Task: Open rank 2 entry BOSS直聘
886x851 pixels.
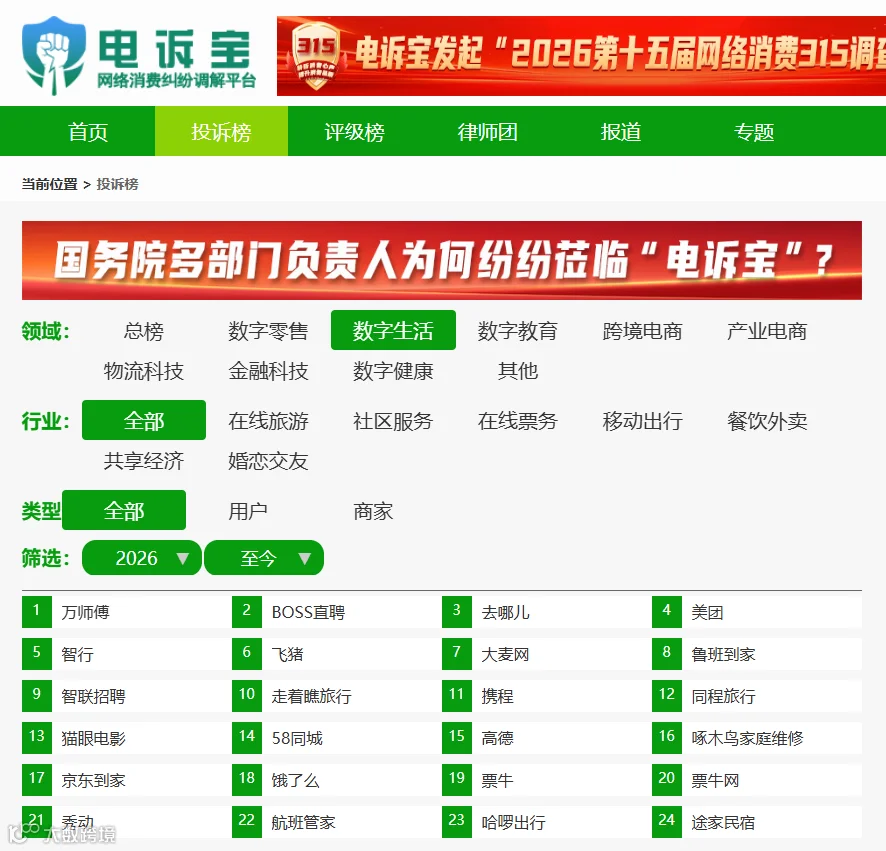Action: pos(308,612)
